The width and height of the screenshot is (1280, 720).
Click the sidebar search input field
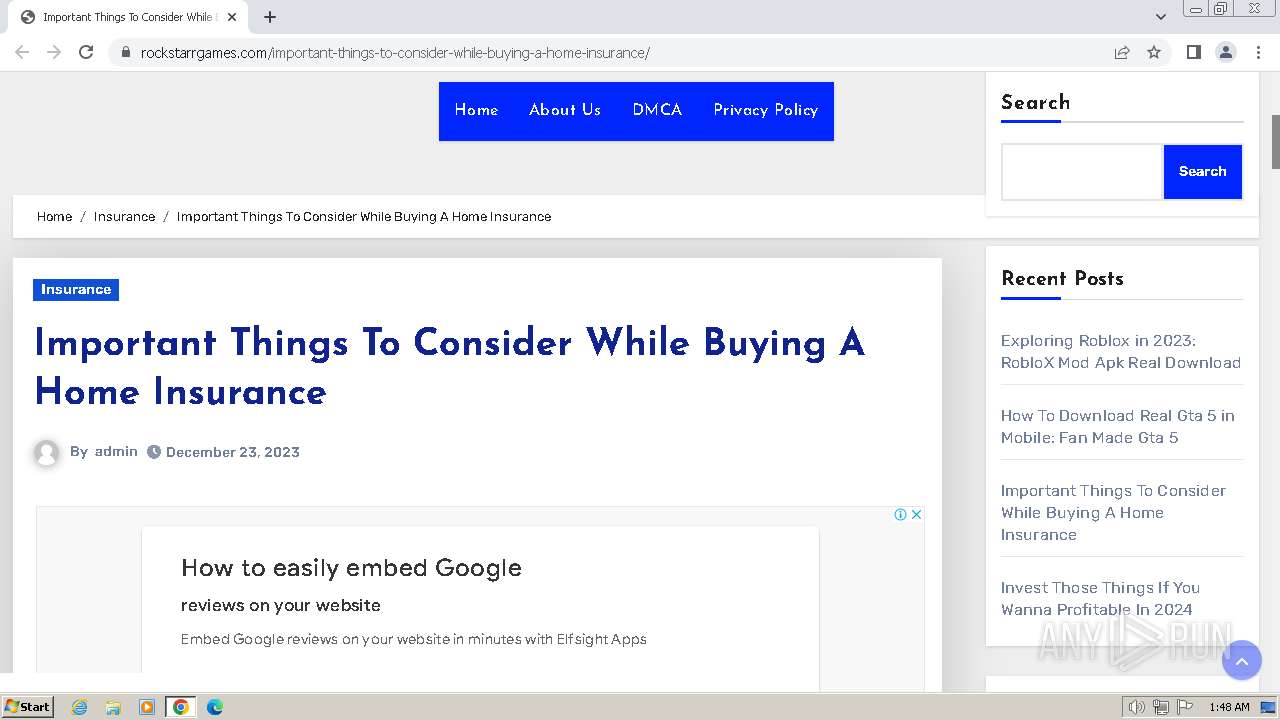1082,172
